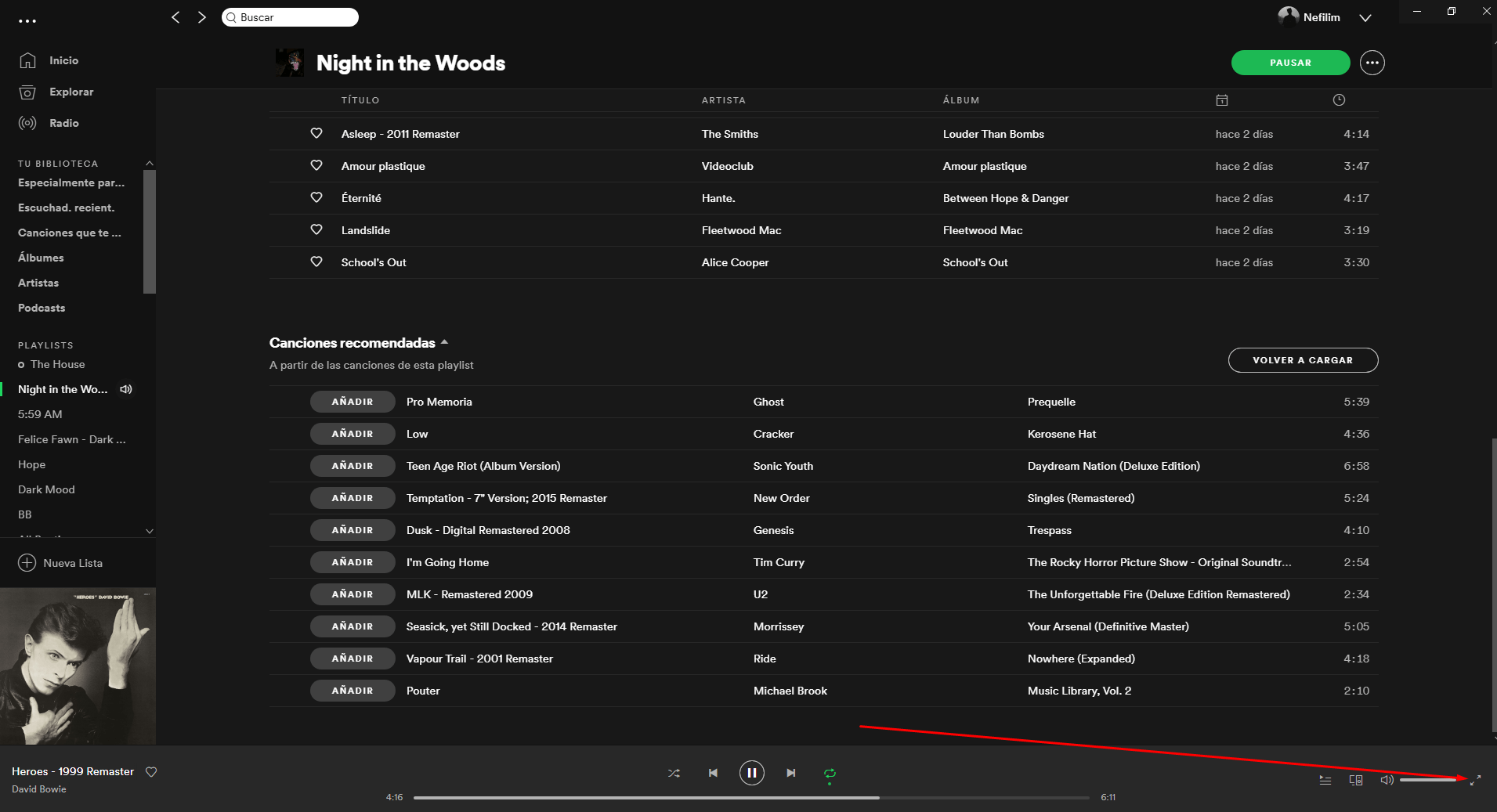Mute the volume speaker icon

pyautogui.click(x=1387, y=780)
